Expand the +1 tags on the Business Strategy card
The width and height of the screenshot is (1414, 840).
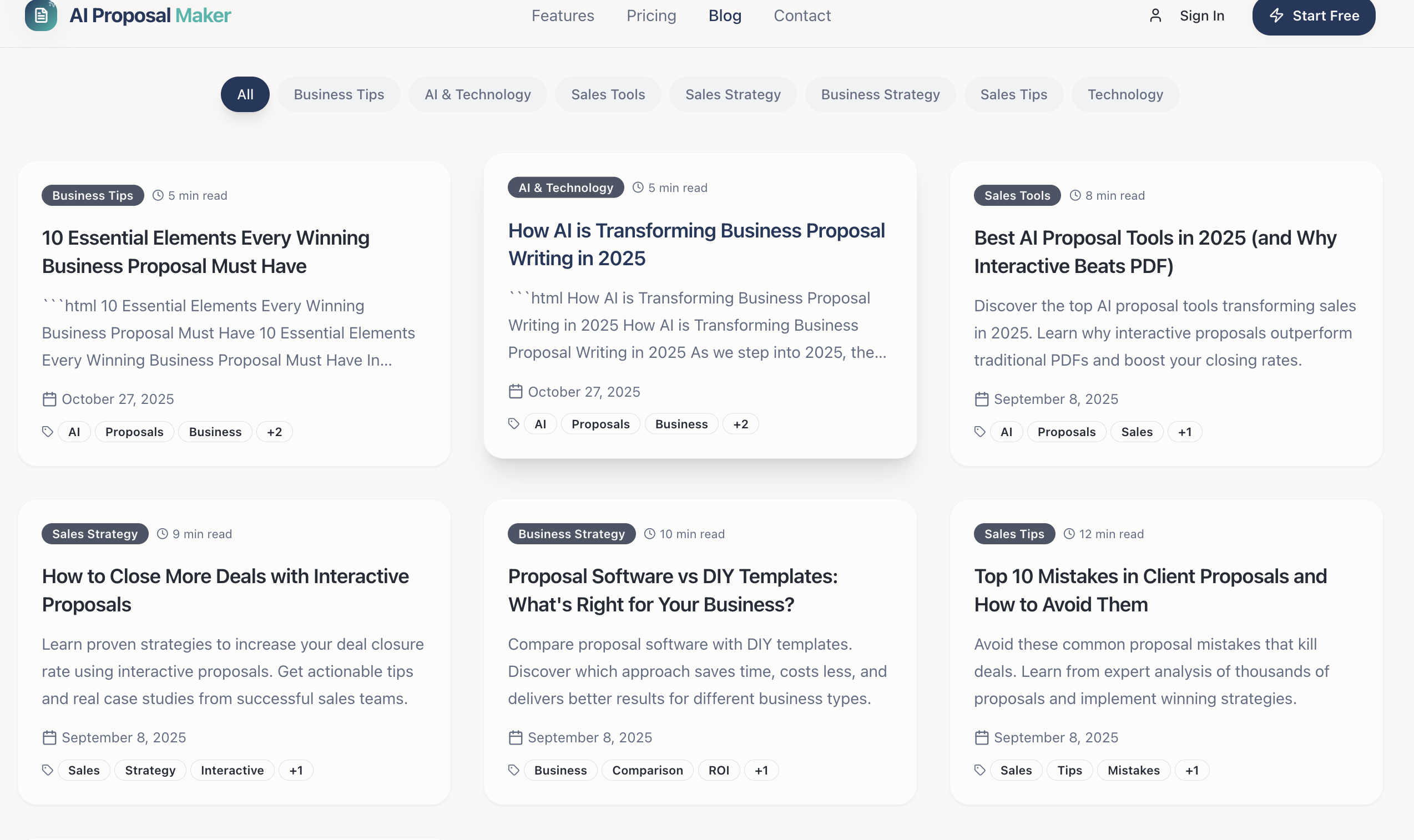(761, 770)
